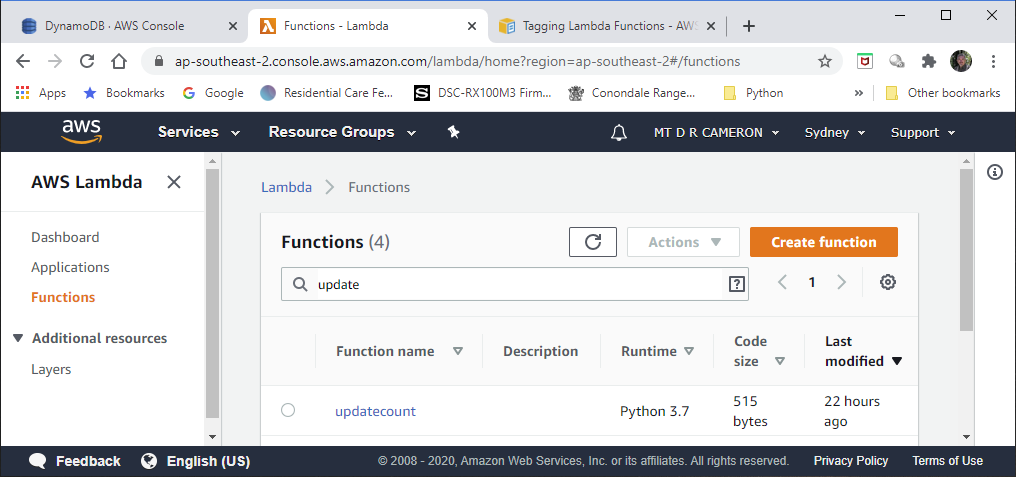The width and height of the screenshot is (1016, 477).
Task: Expand the Services menu
Action: pyautogui.click(x=199, y=132)
